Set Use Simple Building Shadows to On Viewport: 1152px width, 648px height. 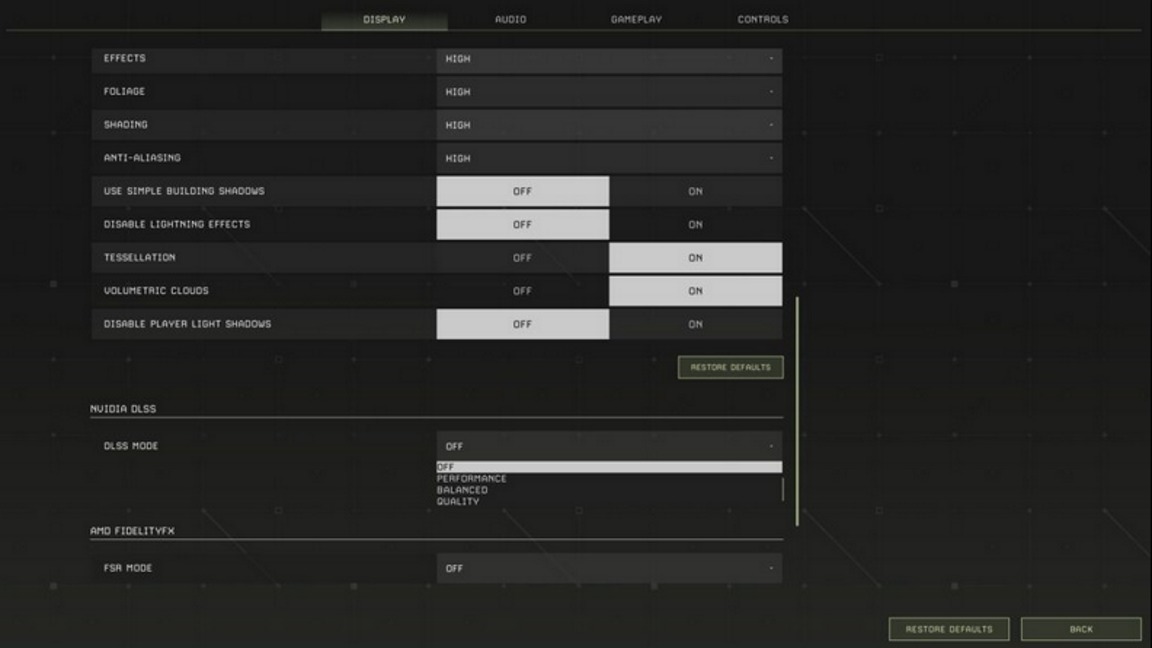pyautogui.click(x=696, y=191)
